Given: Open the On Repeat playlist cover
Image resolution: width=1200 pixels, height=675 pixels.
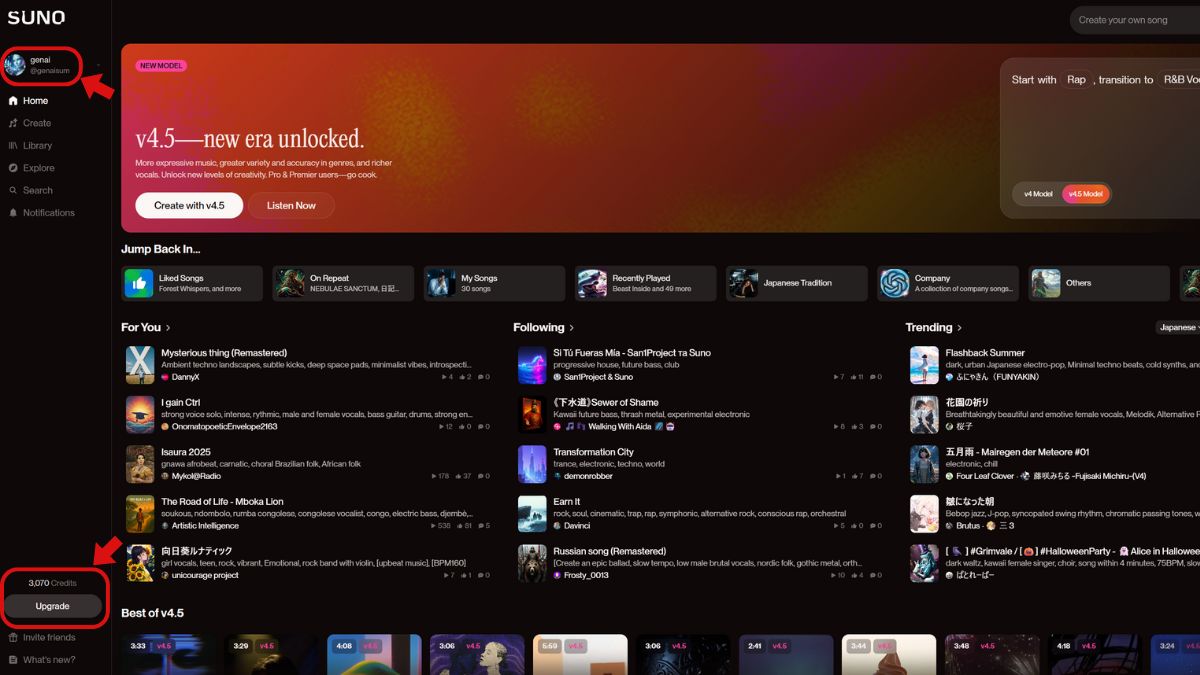Looking at the screenshot, I should (290, 284).
